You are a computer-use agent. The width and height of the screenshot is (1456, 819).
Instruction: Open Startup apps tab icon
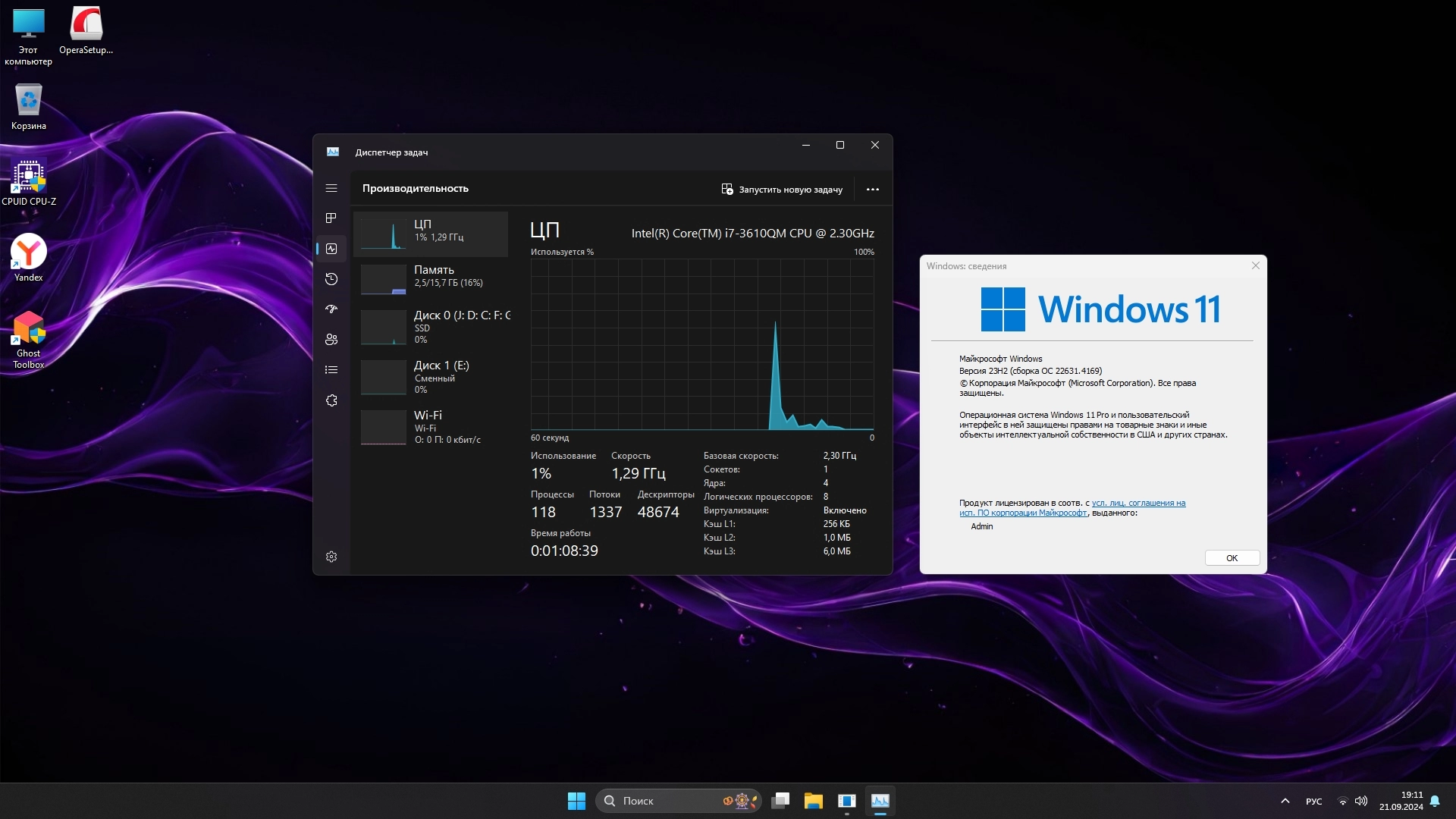(x=331, y=309)
